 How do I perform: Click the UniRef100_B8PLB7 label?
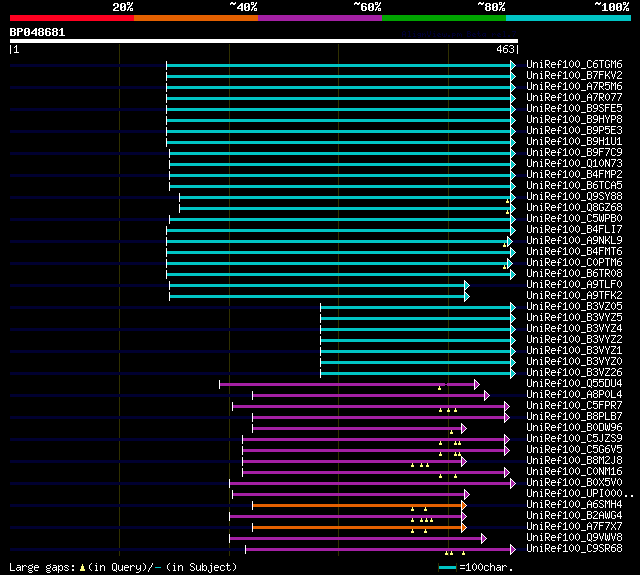(574, 417)
